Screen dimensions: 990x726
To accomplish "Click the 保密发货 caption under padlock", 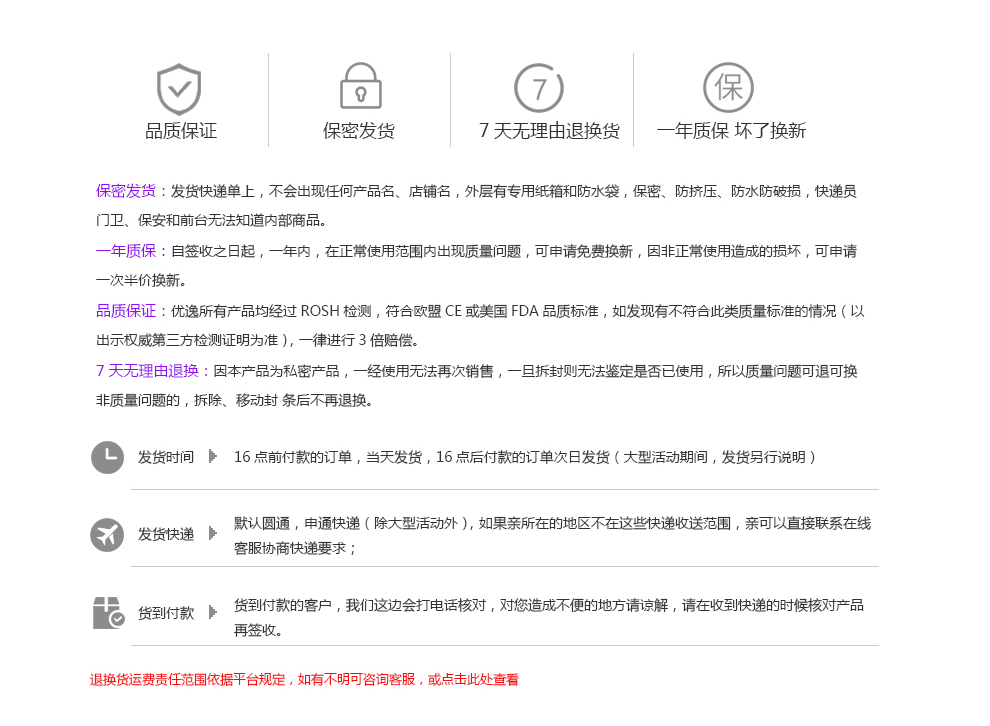I will pyautogui.click(x=359, y=131).
